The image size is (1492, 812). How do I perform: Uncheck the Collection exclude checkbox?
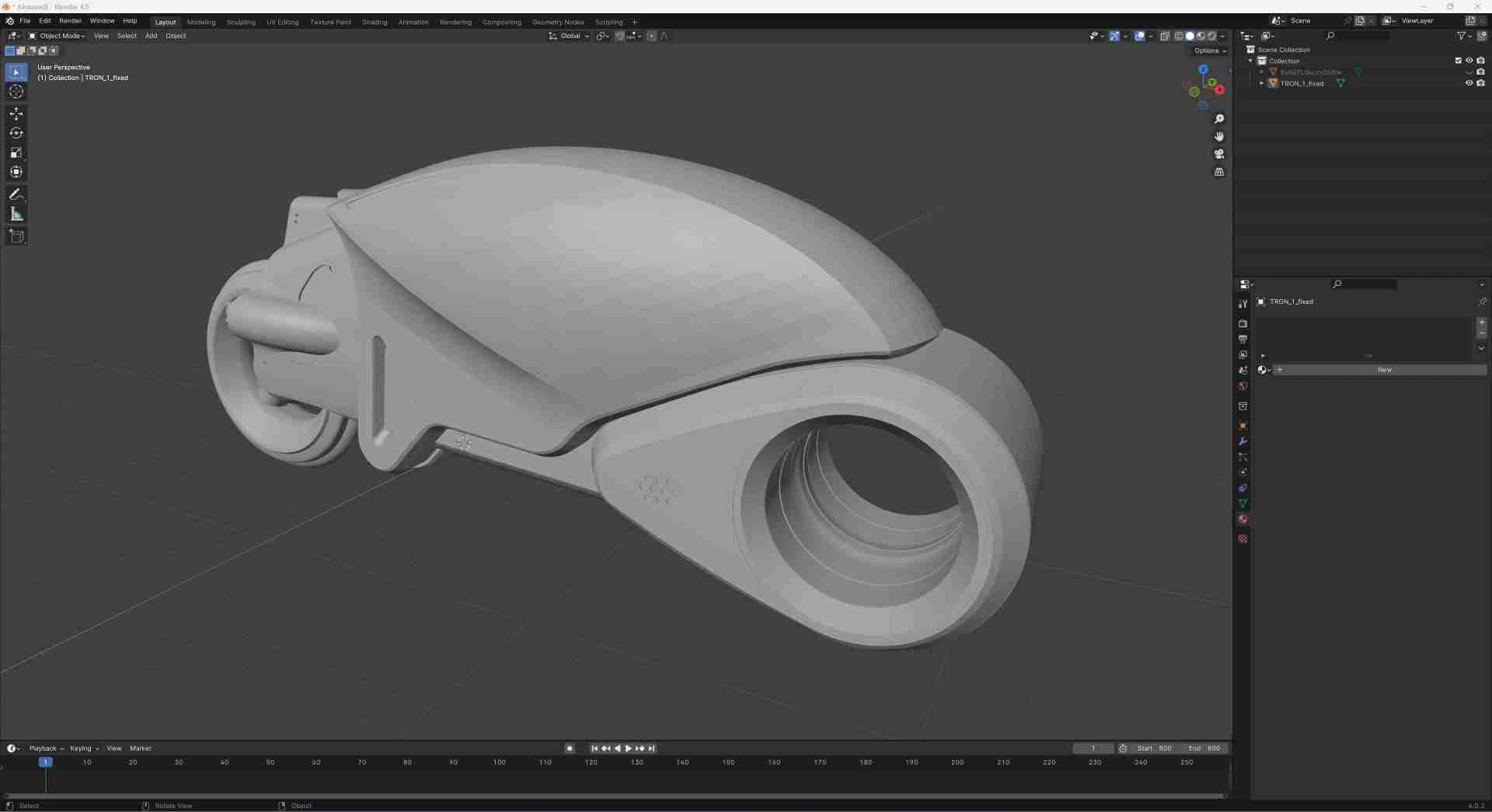pos(1458,61)
